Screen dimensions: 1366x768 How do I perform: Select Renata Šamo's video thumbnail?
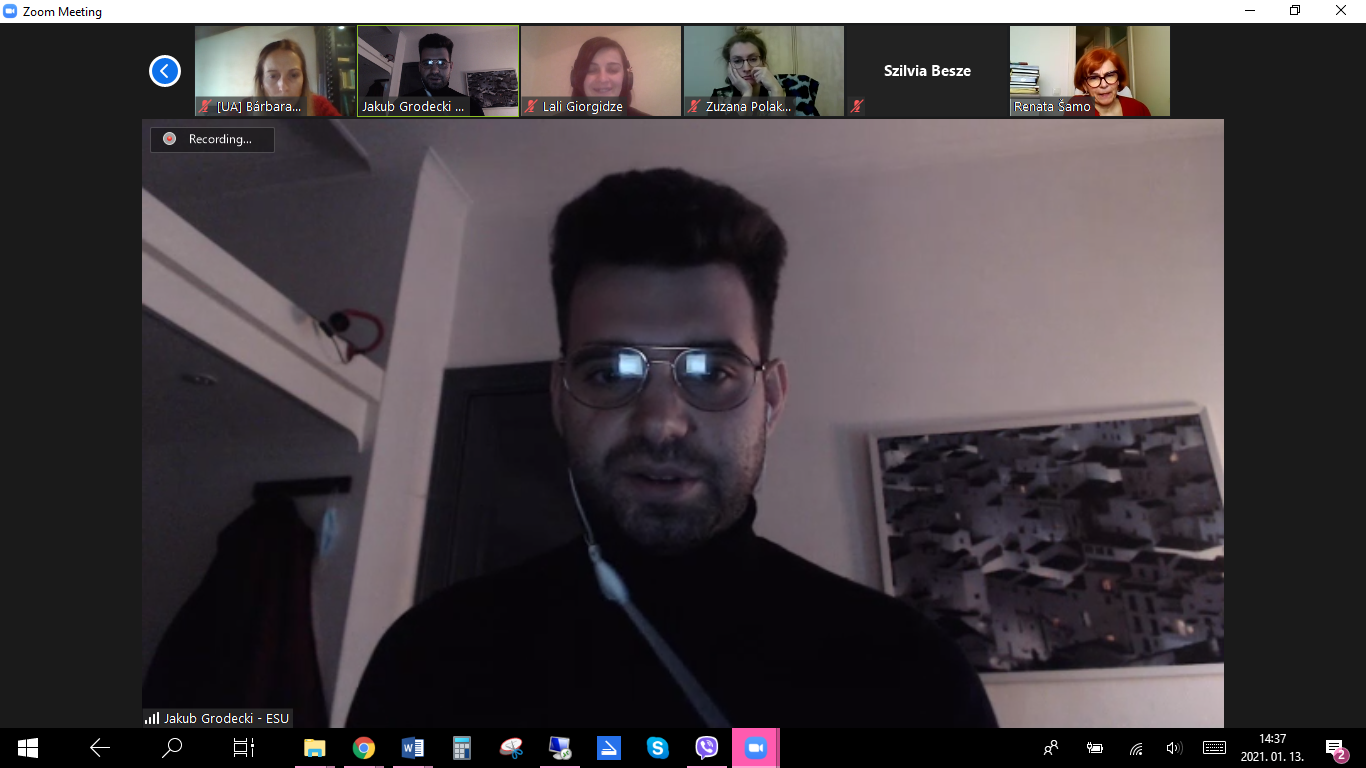click(1089, 71)
